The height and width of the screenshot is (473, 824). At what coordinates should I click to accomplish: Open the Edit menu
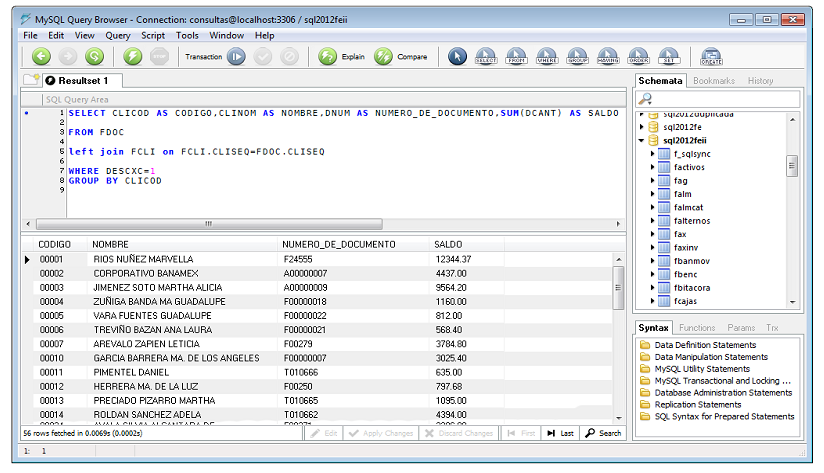(x=56, y=35)
